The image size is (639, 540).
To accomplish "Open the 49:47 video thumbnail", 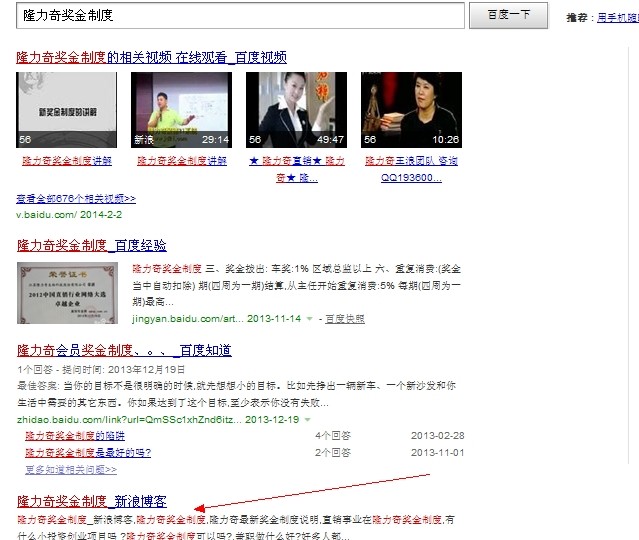I will point(296,110).
